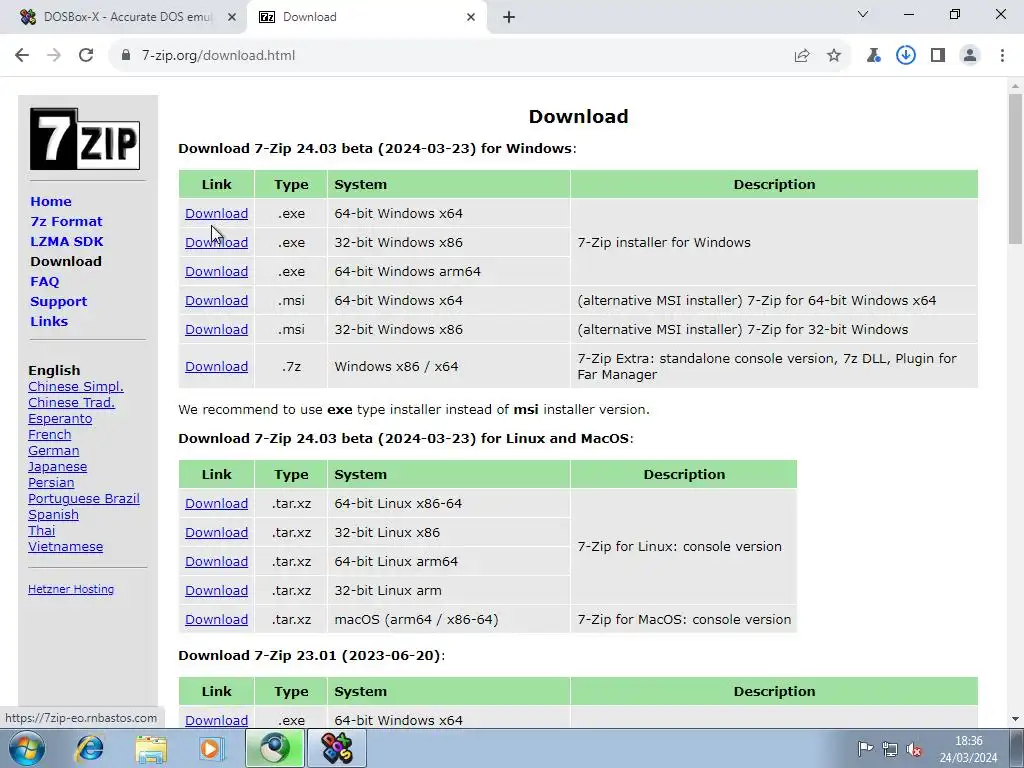The height and width of the screenshot is (768, 1024).
Task: Switch language to Japanese
Action: tap(57, 467)
